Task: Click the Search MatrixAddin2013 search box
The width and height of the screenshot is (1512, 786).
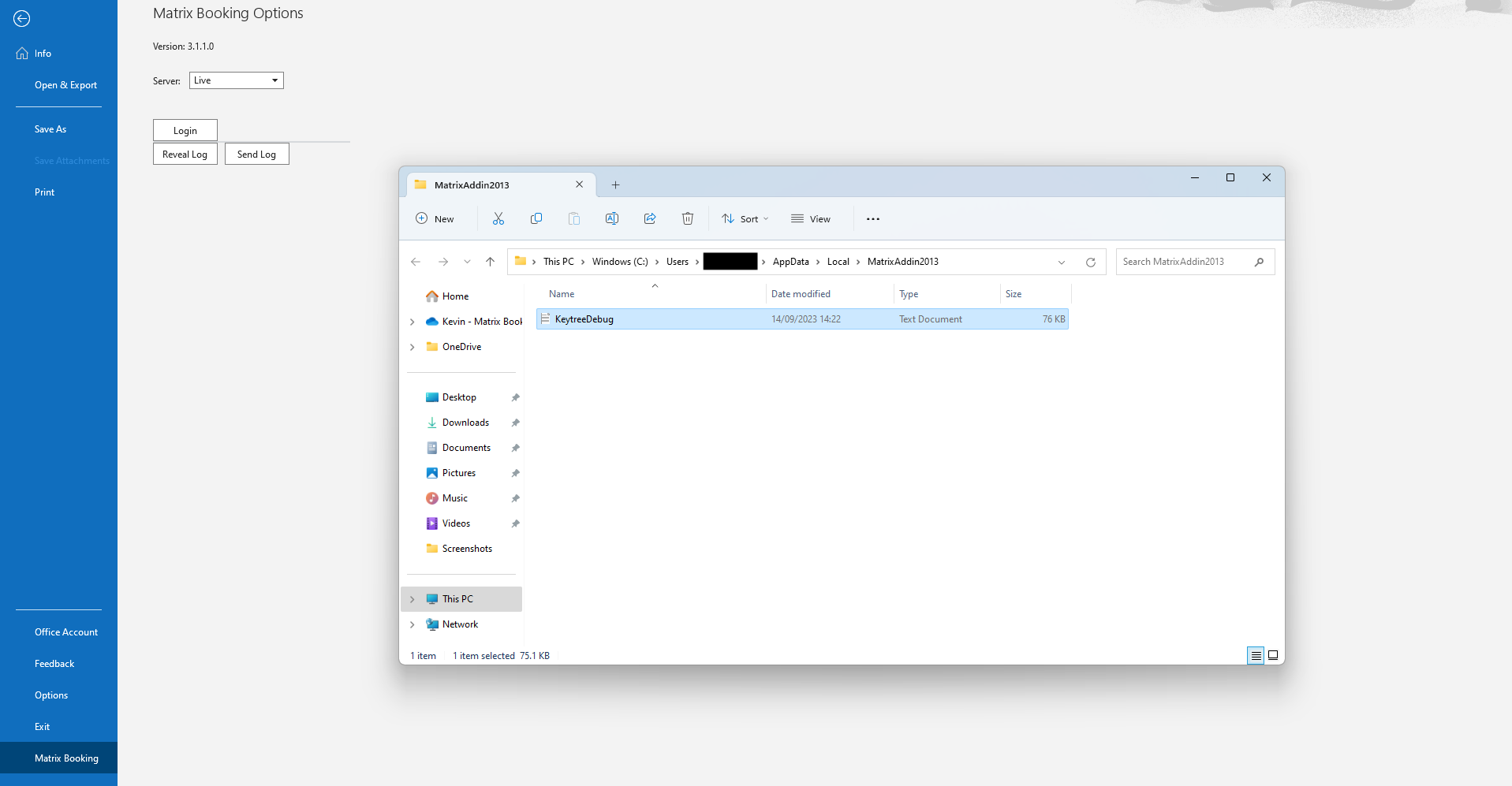Action: coord(1185,262)
